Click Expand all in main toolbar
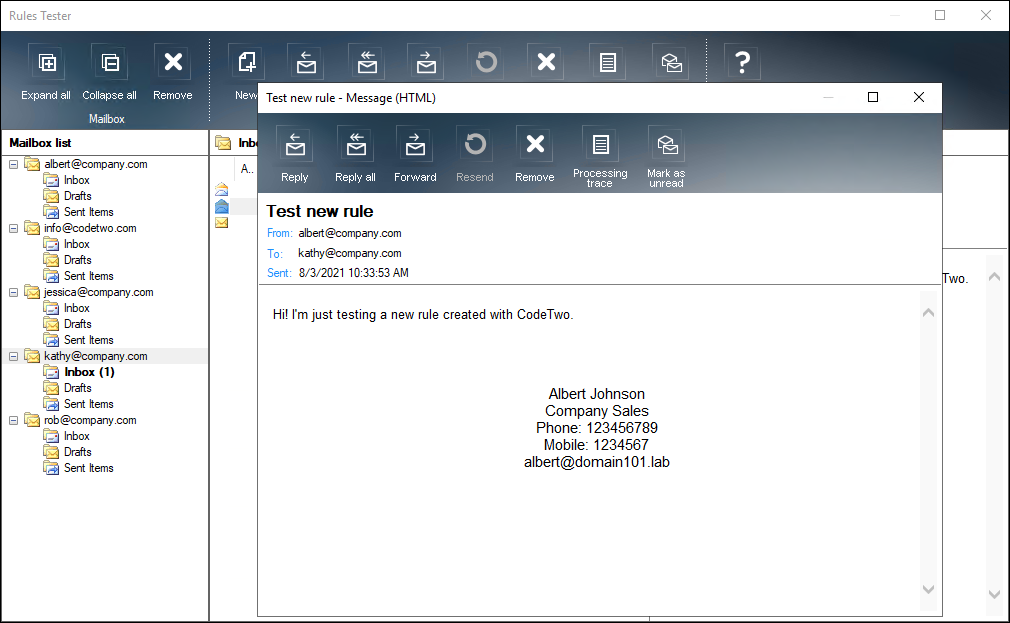This screenshot has width=1010, height=623. [46, 73]
